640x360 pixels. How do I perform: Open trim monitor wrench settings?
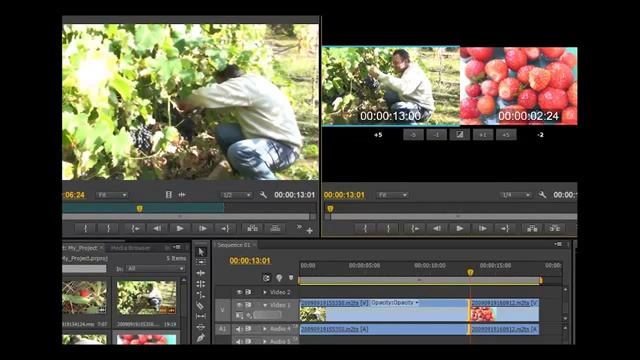[542, 195]
